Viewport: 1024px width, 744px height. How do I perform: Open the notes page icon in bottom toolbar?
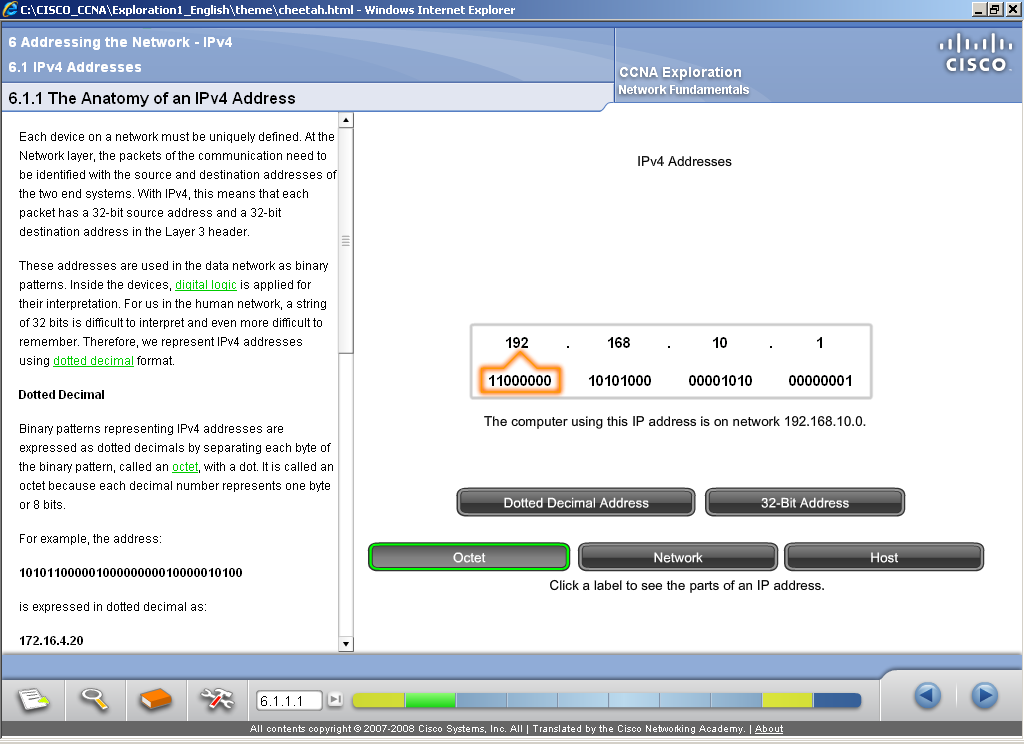point(33,700)
